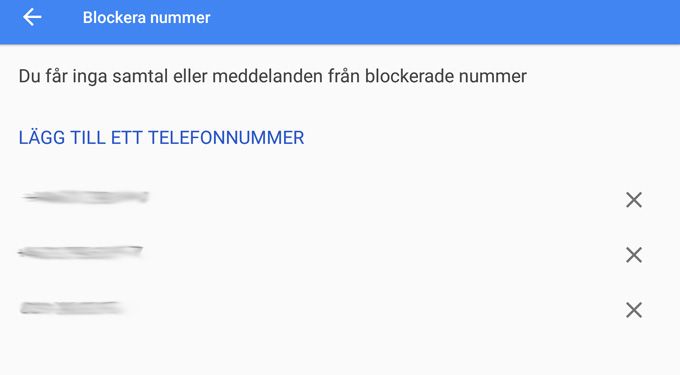Click the blue header bar area
Viewport: 680px width, 375px height.
(340, 22)
